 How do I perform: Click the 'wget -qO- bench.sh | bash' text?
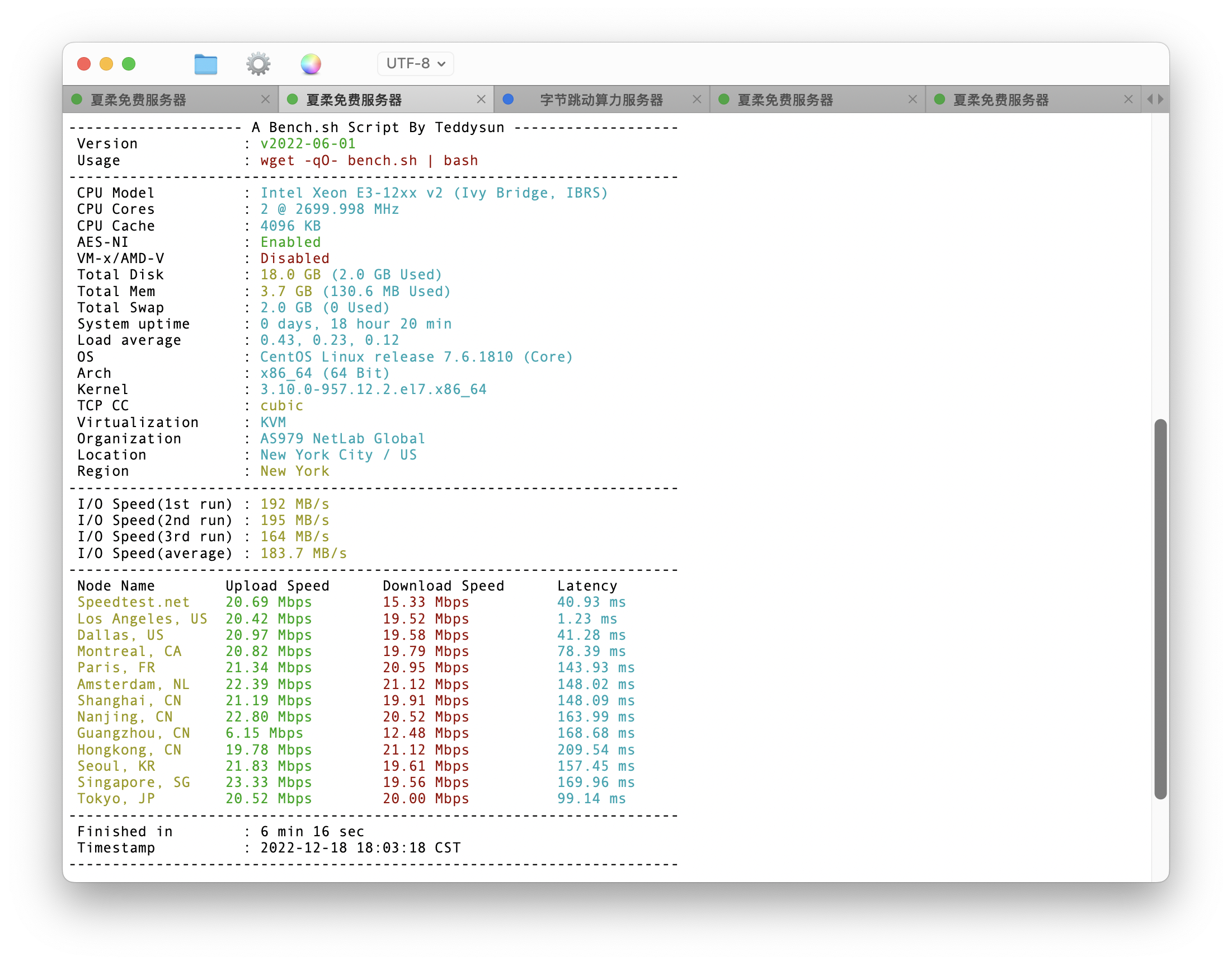click(369, 161)
